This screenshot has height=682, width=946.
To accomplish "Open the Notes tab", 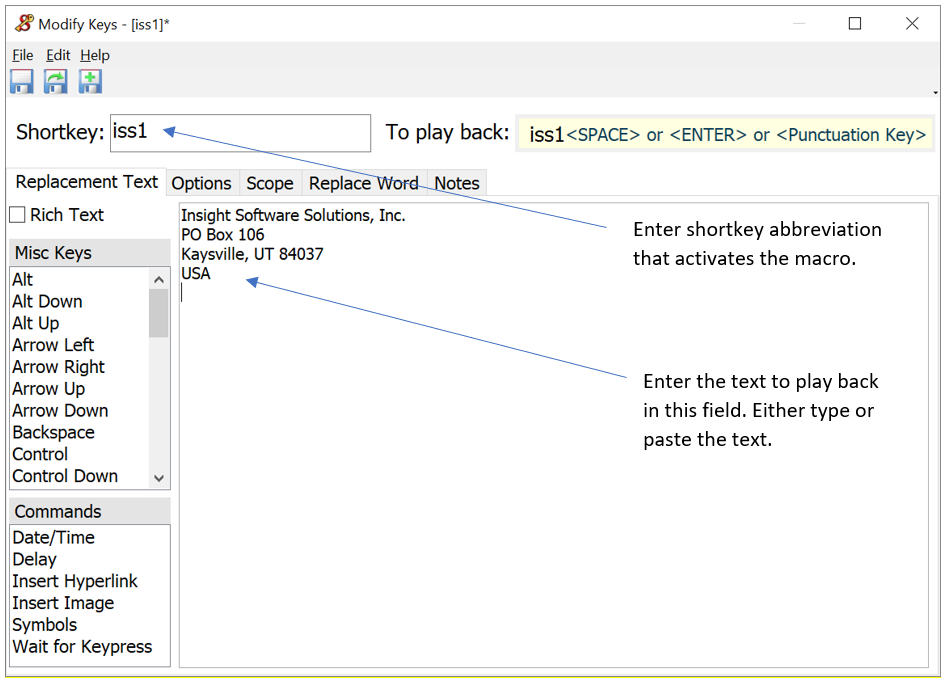I will [x=457, y=183].
